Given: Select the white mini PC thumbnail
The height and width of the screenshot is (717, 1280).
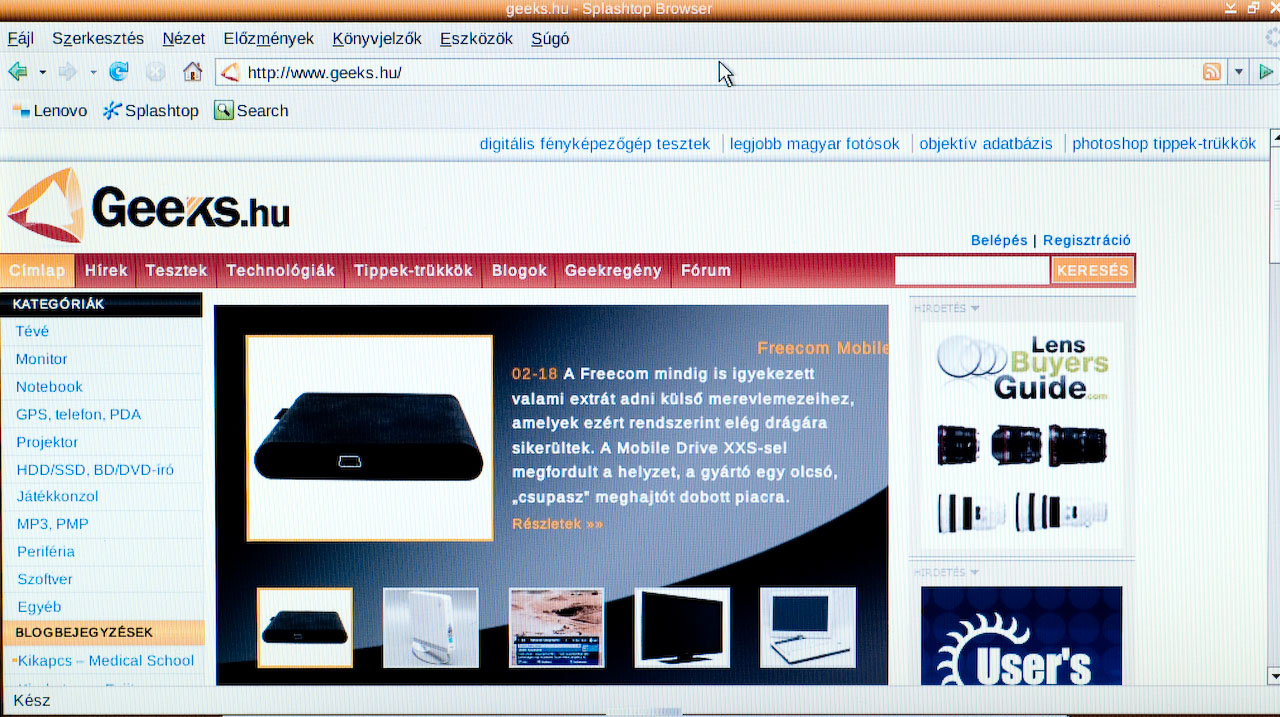Looking at the screenshot, I should coord(431,627).
